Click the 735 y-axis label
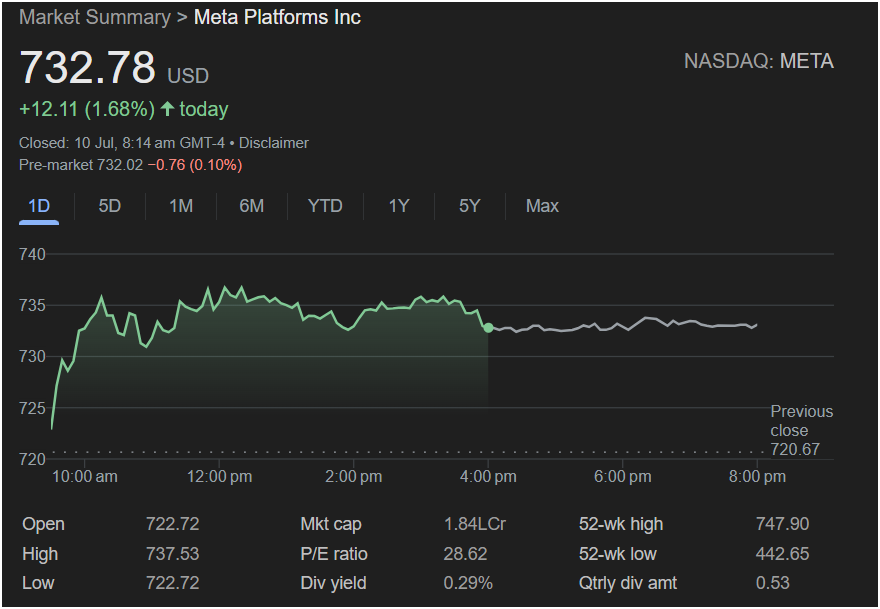This screenshot has width=880, height=609. pos(32,306)
